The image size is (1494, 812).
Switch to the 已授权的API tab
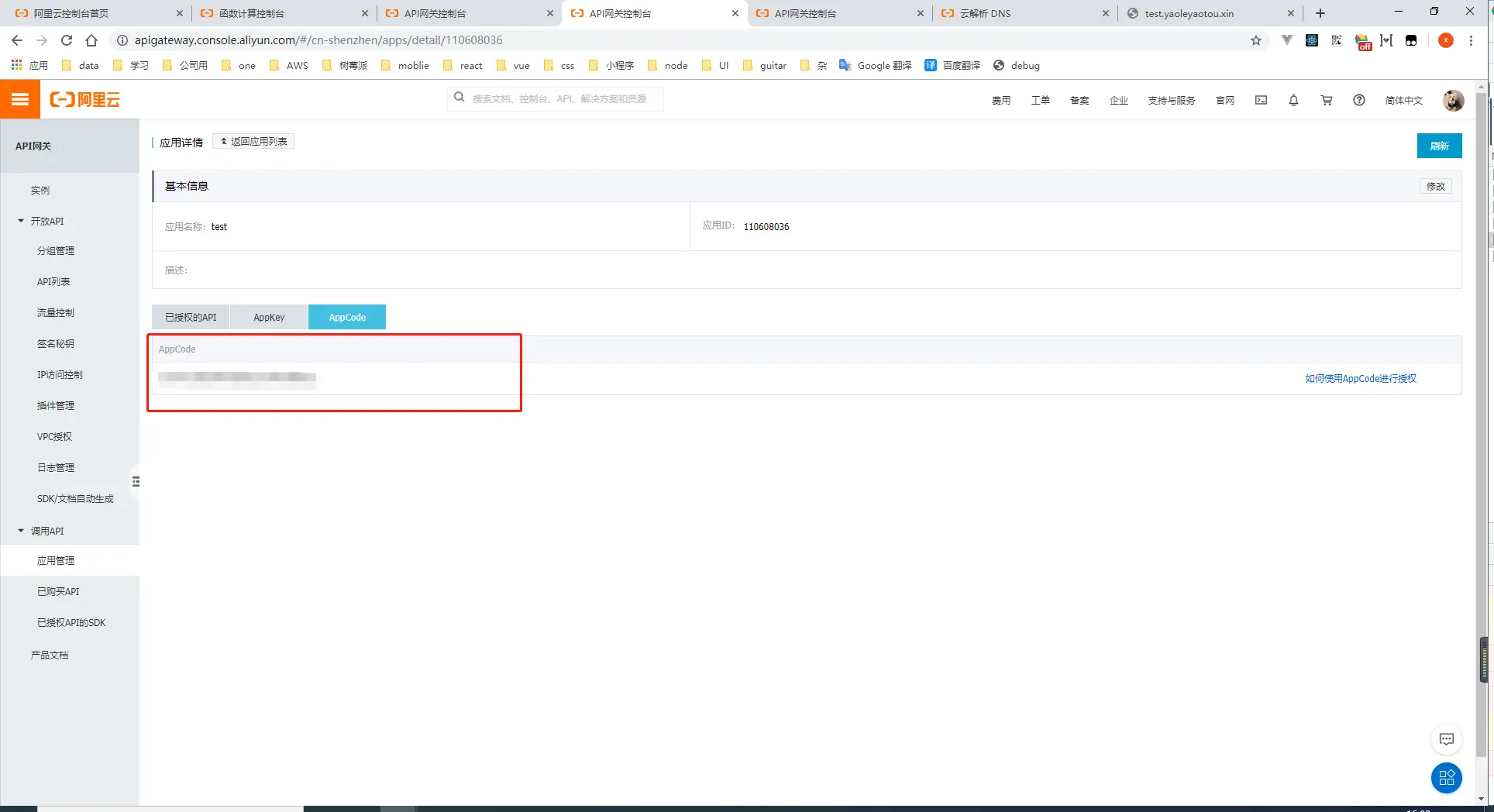(x=191, y=317)
